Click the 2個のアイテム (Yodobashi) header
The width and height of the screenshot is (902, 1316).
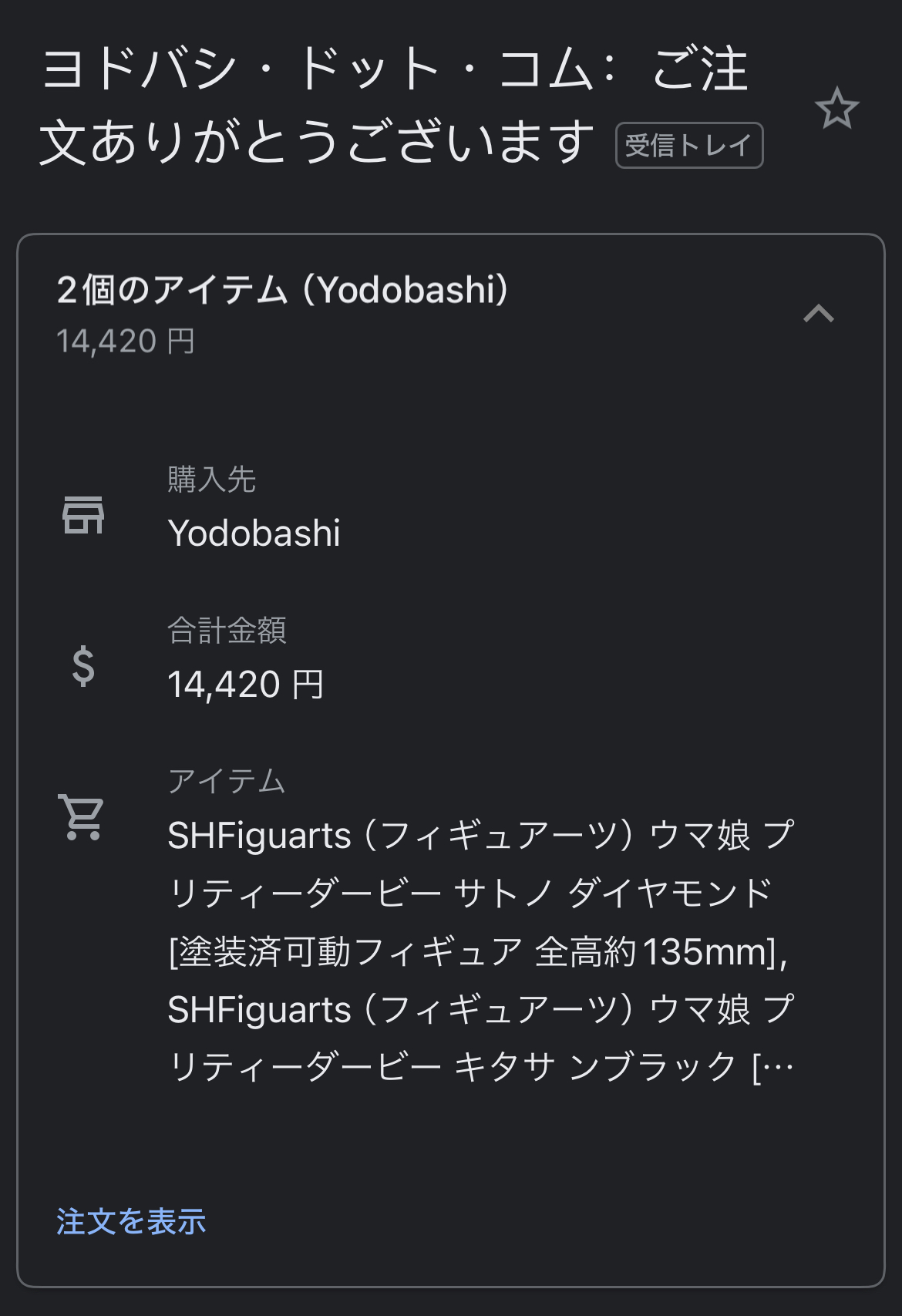click(282, 291)
